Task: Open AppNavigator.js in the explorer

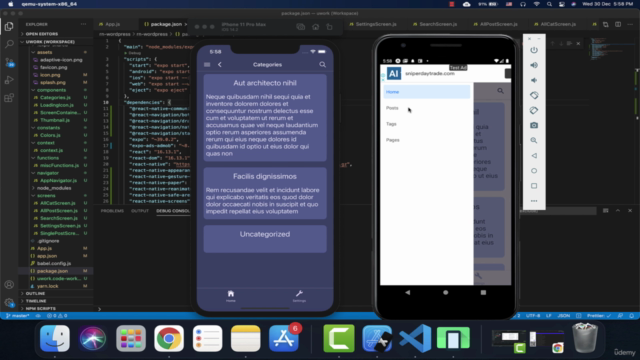Action: pos(58,180)
